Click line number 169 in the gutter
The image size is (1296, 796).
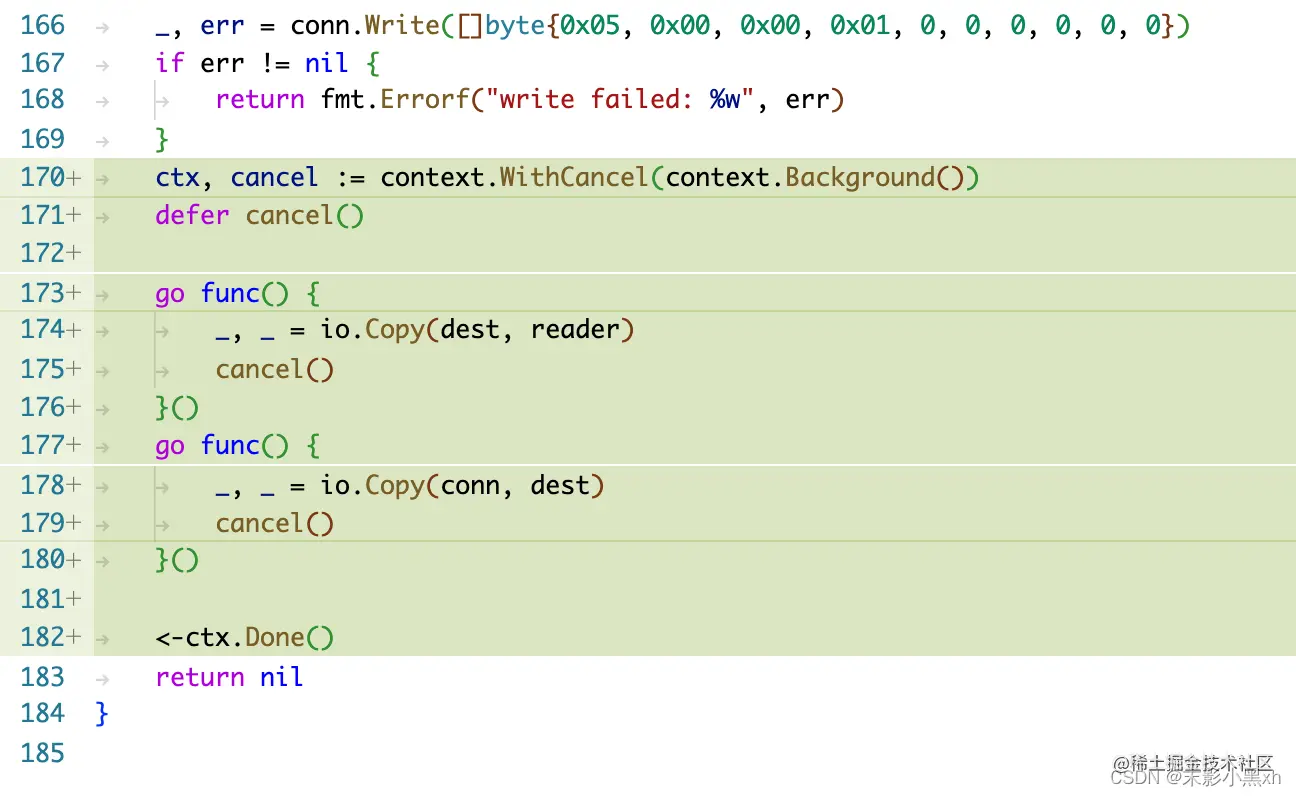(42, 139)
